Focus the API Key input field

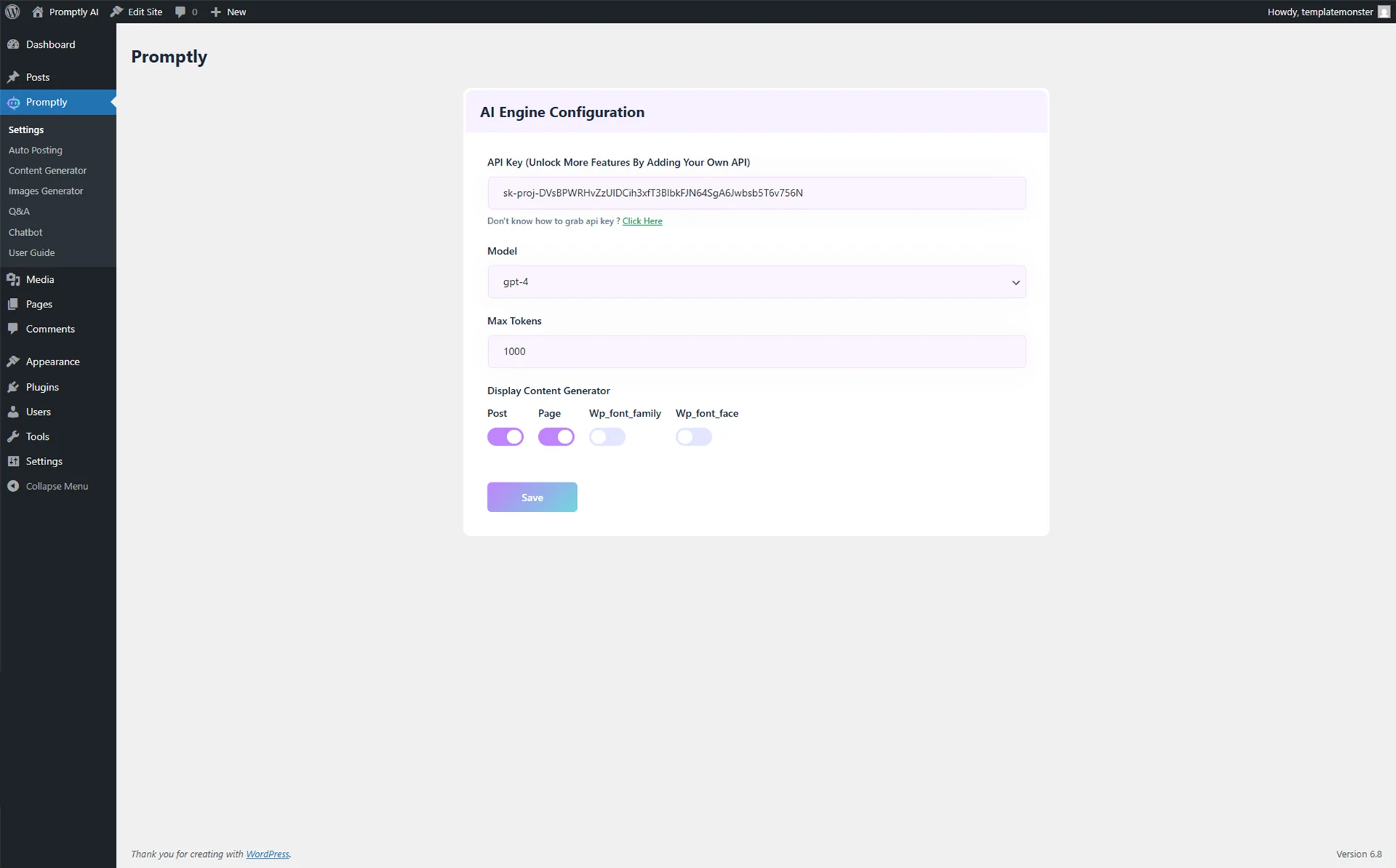coord(757,193)
